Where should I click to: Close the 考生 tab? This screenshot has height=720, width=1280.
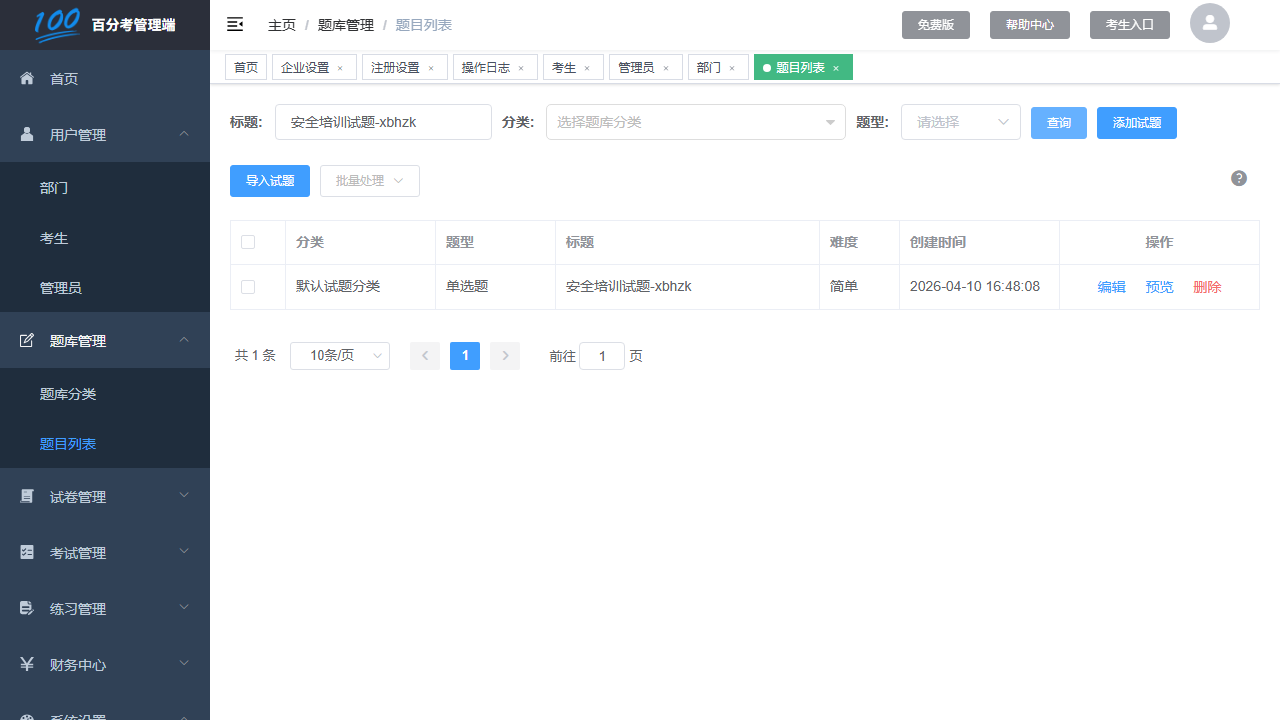click(x=587, y=68)
